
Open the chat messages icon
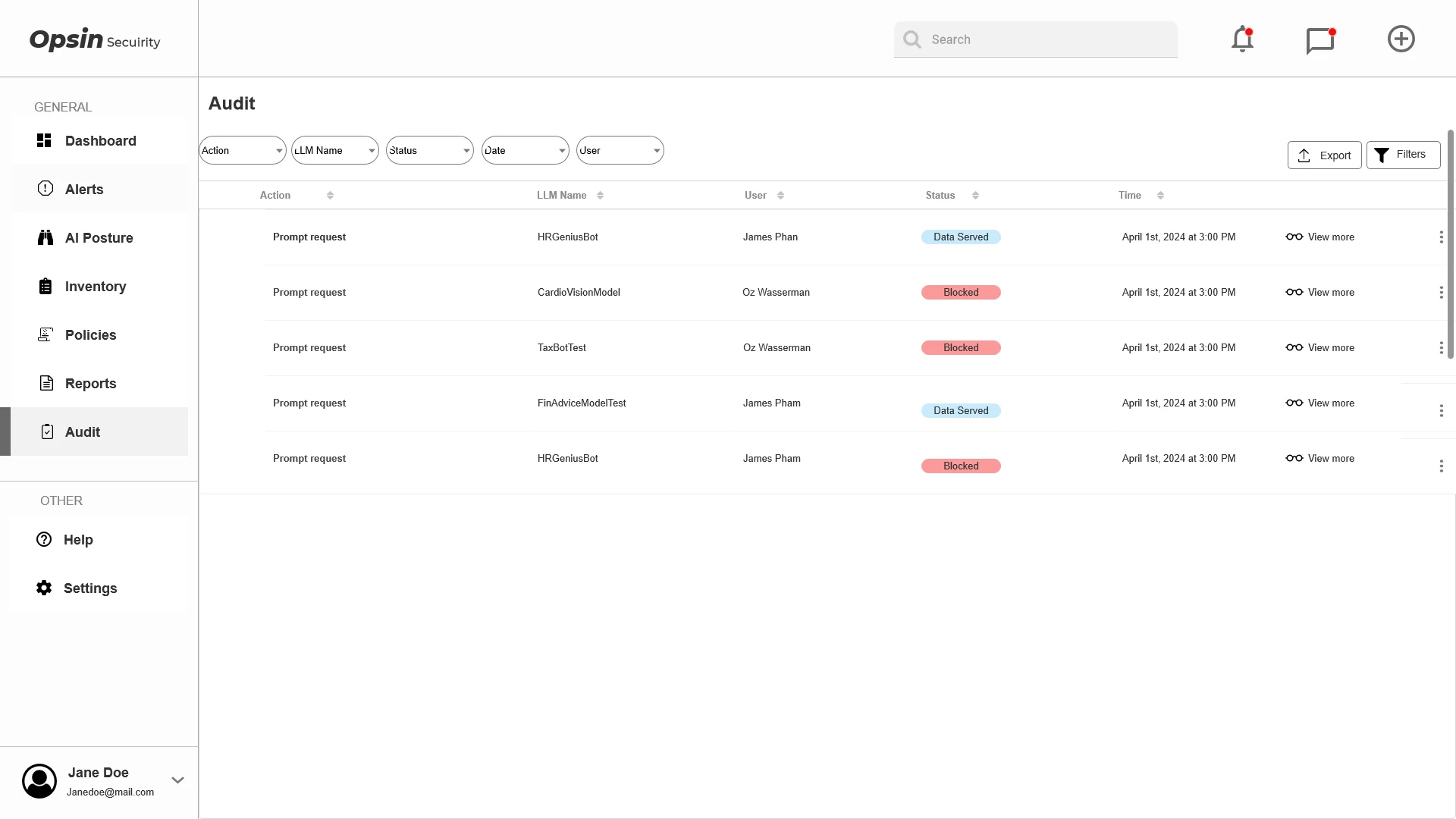click(1320, 40)
